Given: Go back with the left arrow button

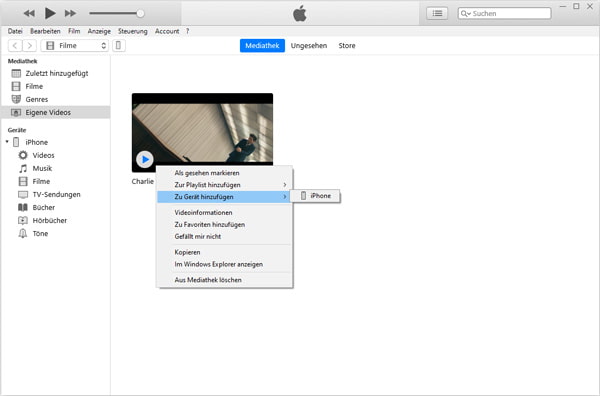Looking at the screenshot, I should point(15,46).
